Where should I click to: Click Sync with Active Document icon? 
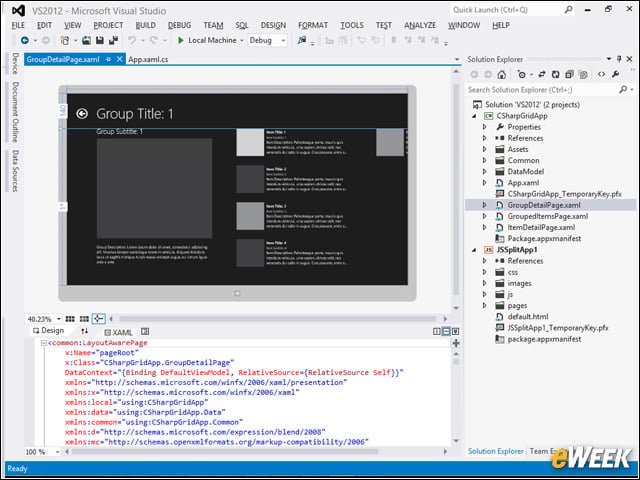tap(542, 74)
